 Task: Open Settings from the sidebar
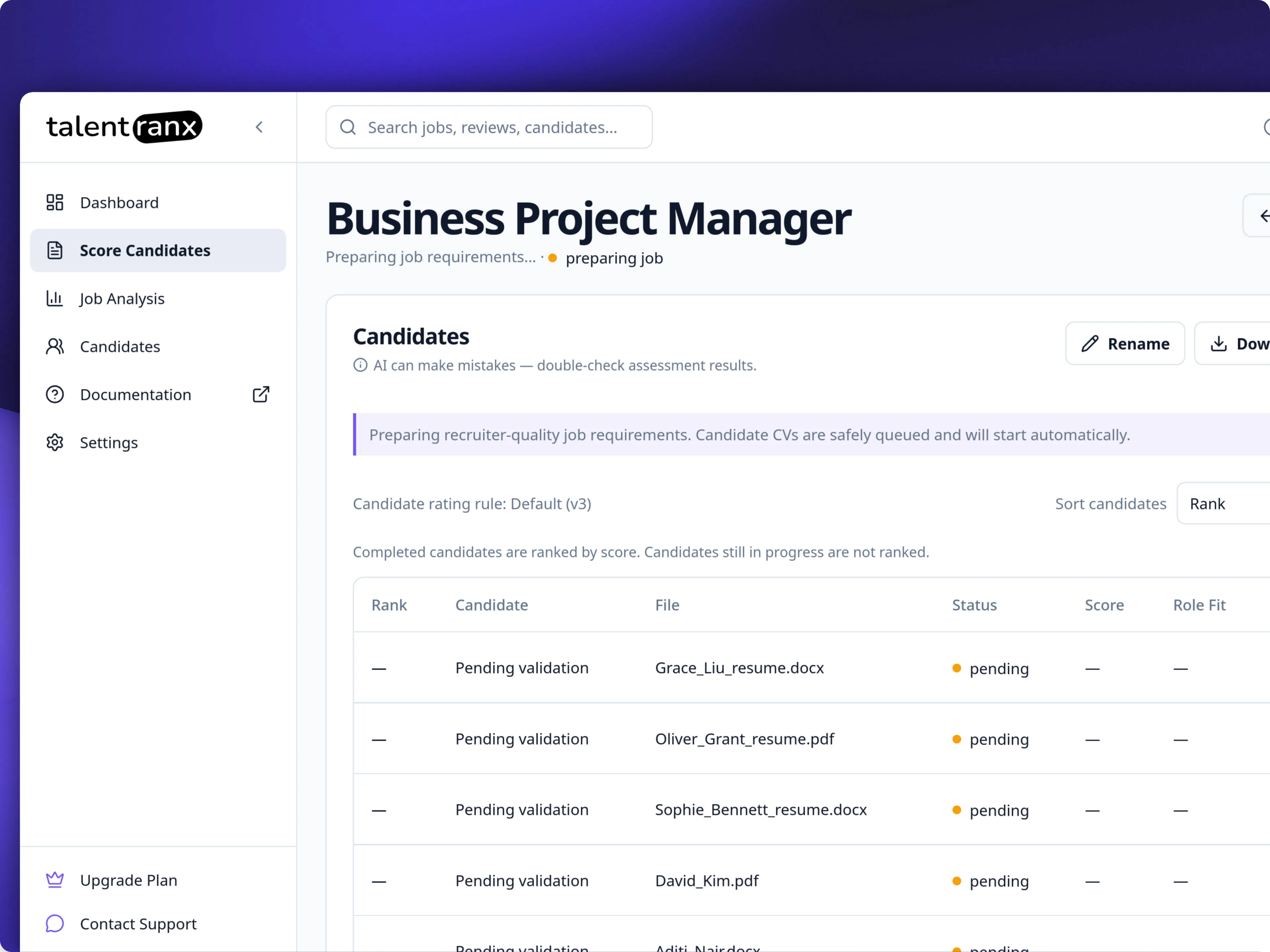pos(158,442)
